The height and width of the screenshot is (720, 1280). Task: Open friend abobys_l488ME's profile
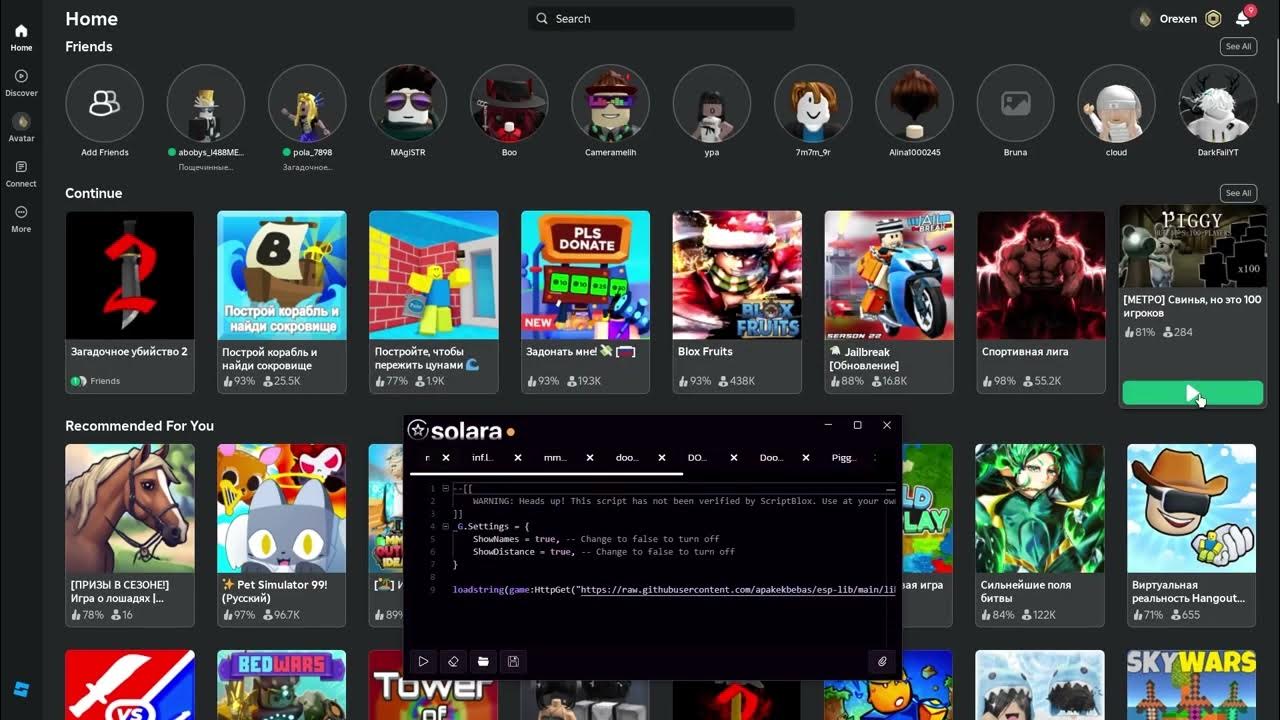(x=206, y=103)
